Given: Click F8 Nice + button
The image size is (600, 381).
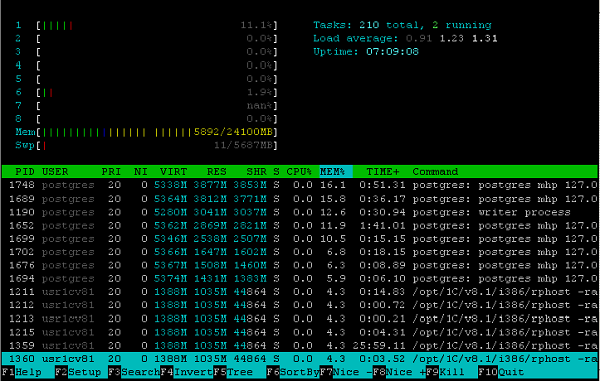Looking at the screenshot, I should pos(399,372).
